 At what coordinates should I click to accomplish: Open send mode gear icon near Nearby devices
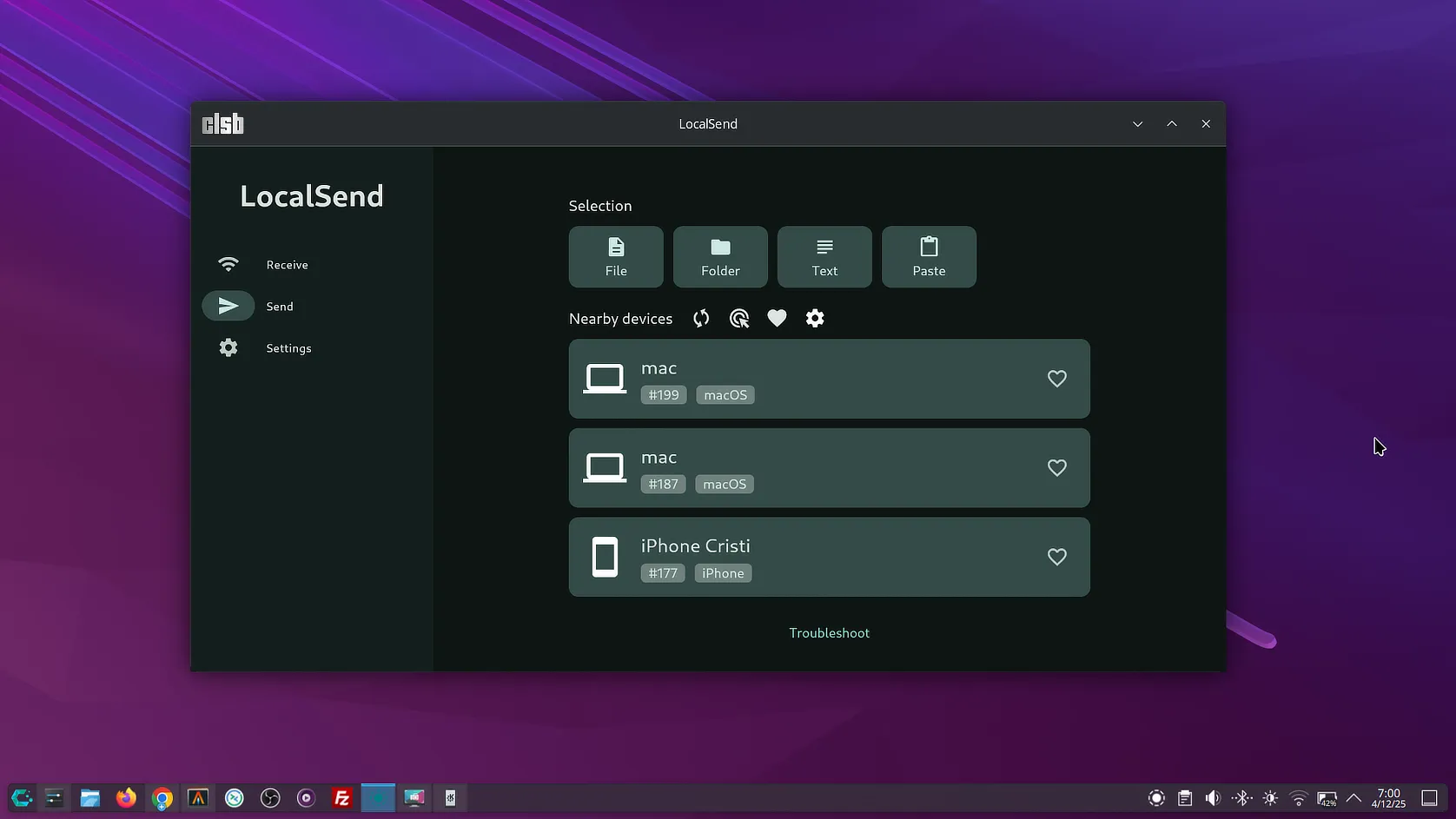815,319
